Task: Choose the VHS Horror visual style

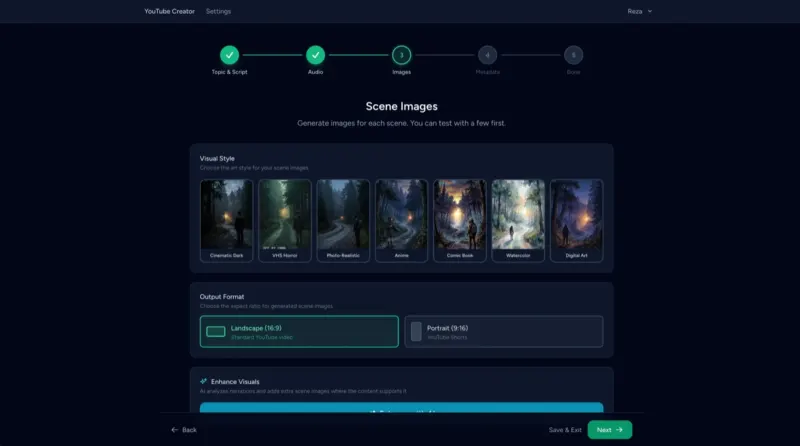Action: pos(285,220)
